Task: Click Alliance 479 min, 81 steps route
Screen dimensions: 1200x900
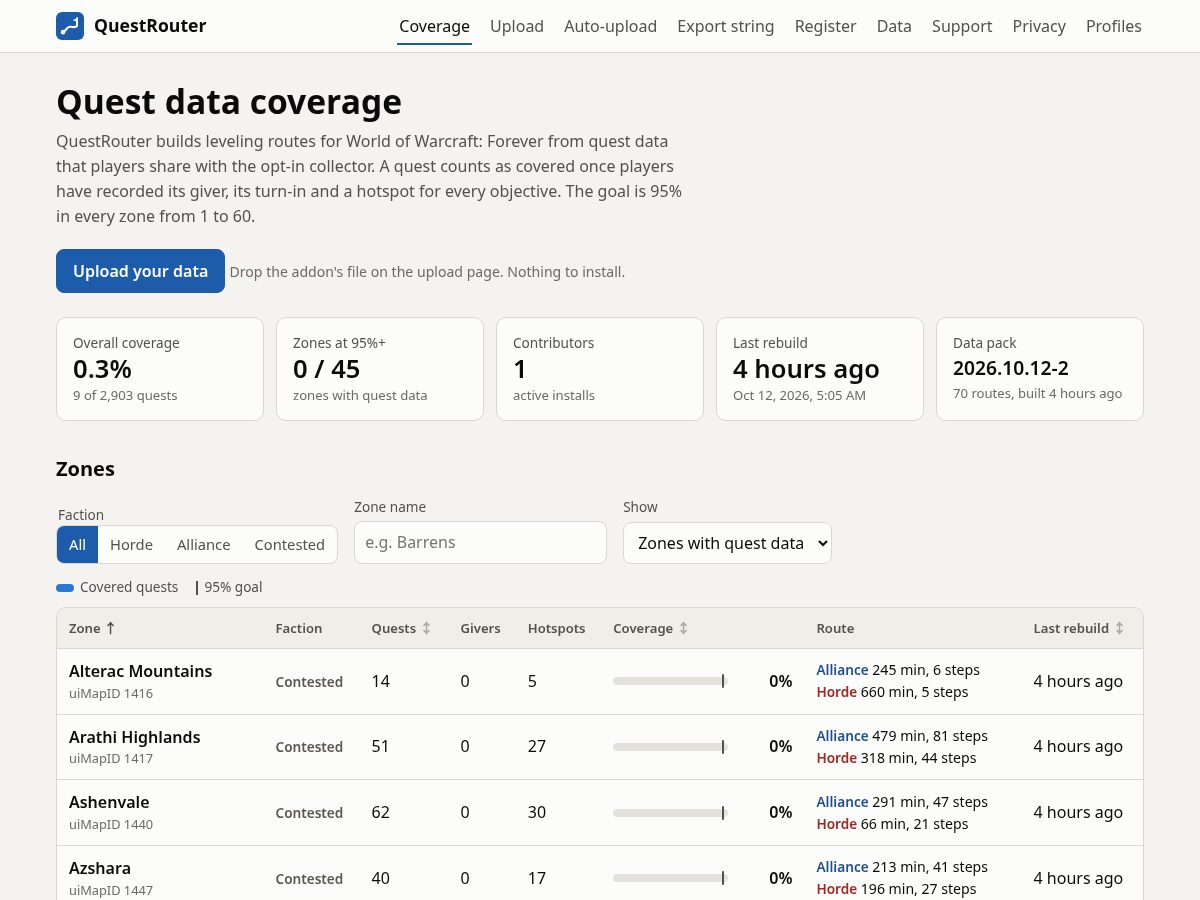Action: [902, 736]
